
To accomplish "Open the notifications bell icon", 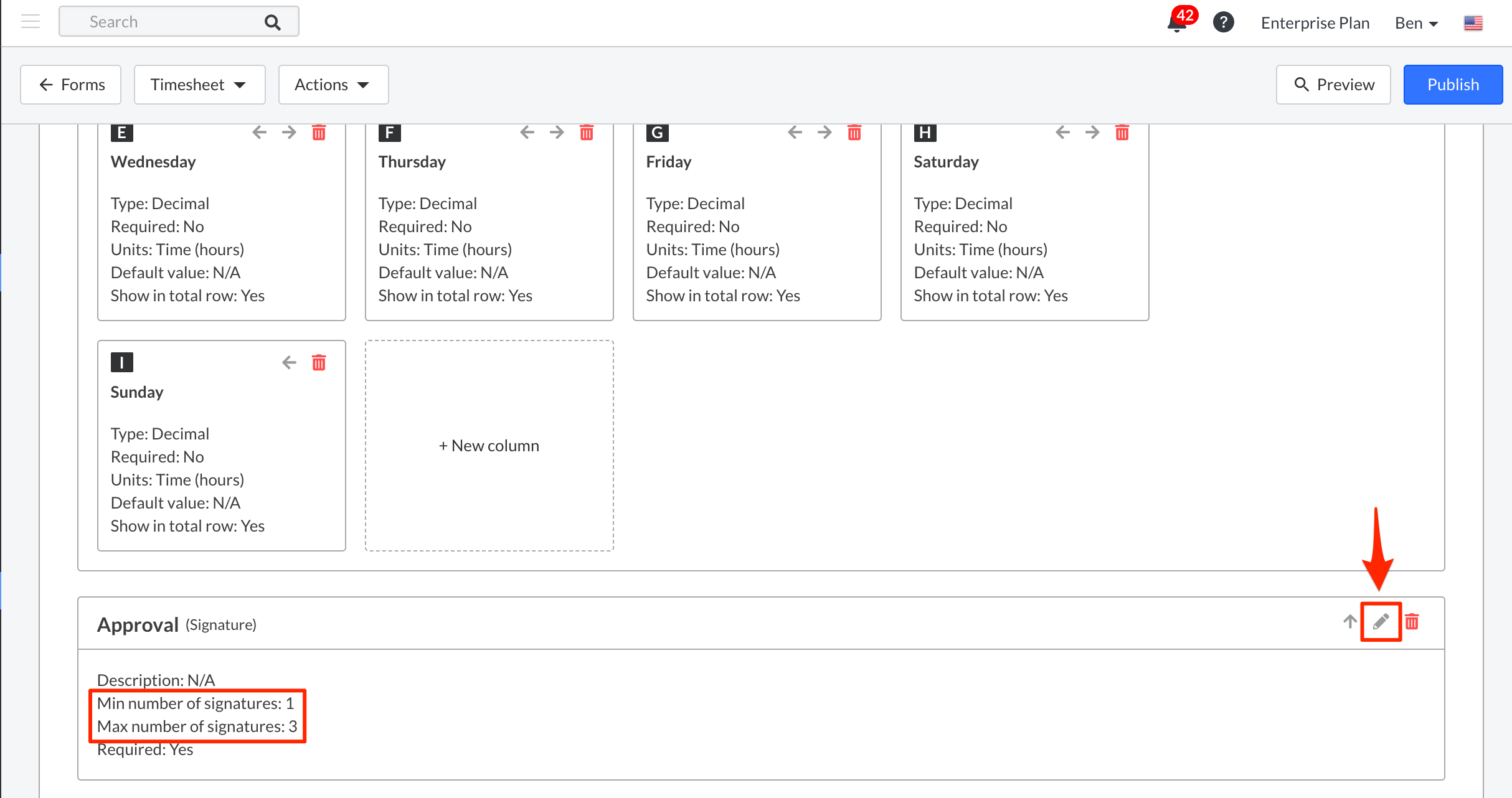I will point(1176,24).
